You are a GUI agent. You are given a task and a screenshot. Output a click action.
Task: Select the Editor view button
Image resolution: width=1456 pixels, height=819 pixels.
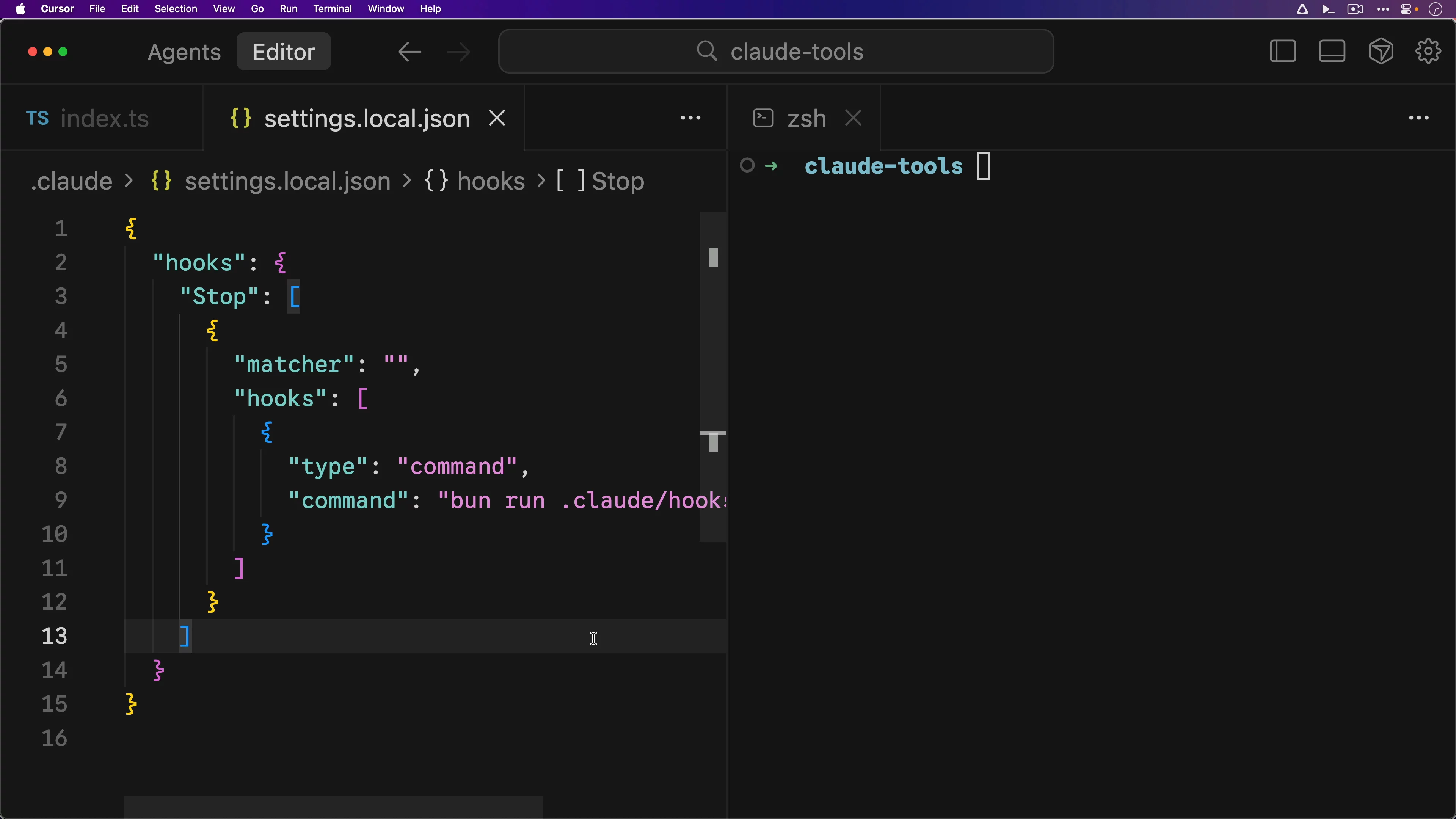tap(283, 52)
